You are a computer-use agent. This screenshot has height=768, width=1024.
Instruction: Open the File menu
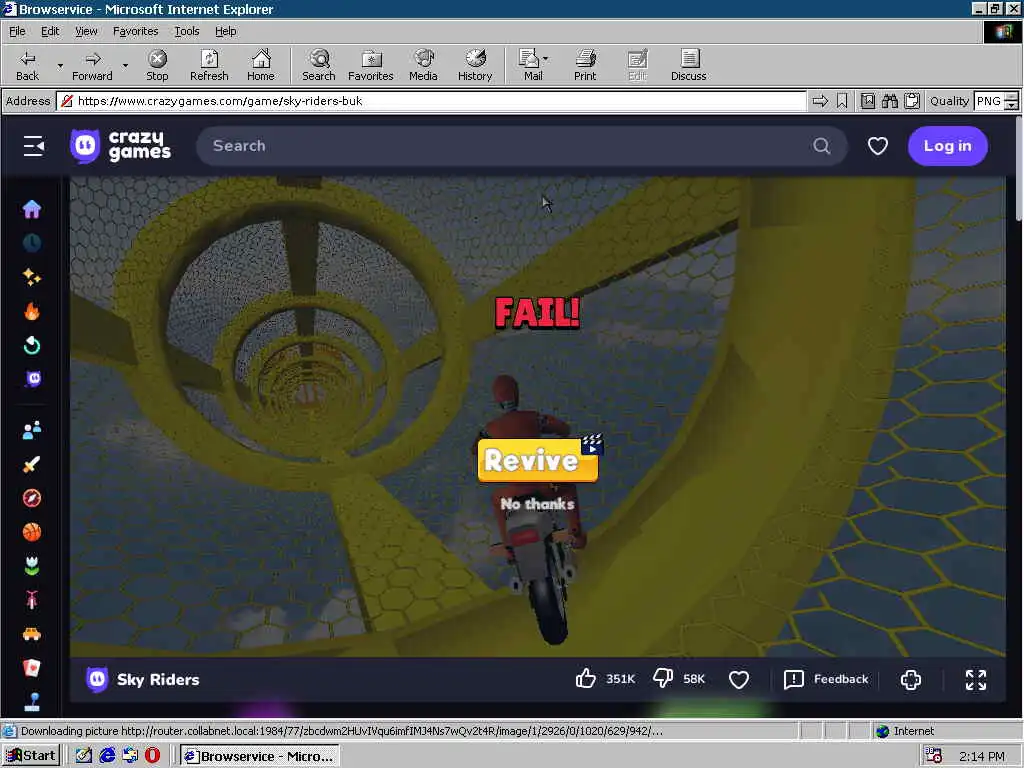coord(17,31)
